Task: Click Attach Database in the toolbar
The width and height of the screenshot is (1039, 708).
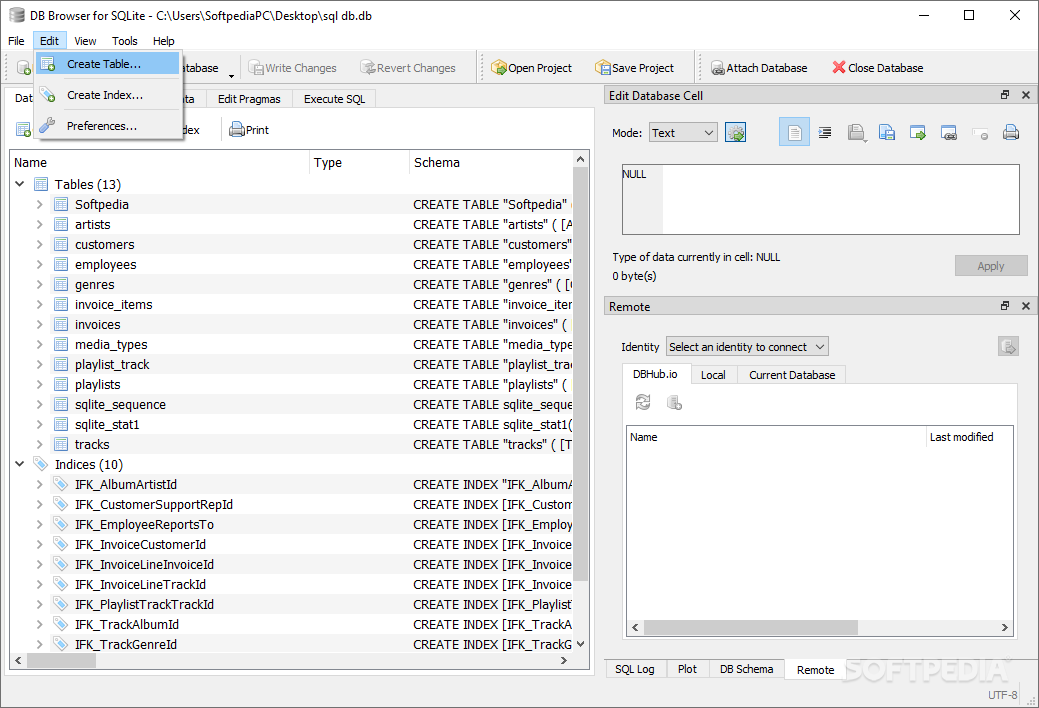Action: click(x=759, y=68)
